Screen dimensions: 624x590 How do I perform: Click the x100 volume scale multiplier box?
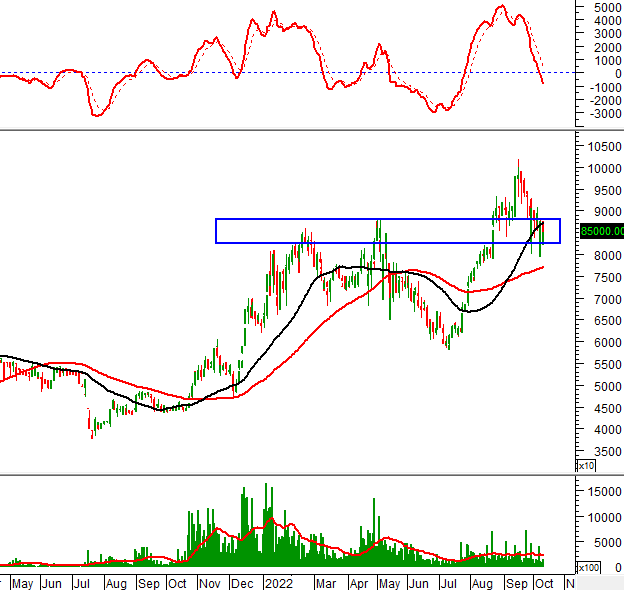click(588, 568)
